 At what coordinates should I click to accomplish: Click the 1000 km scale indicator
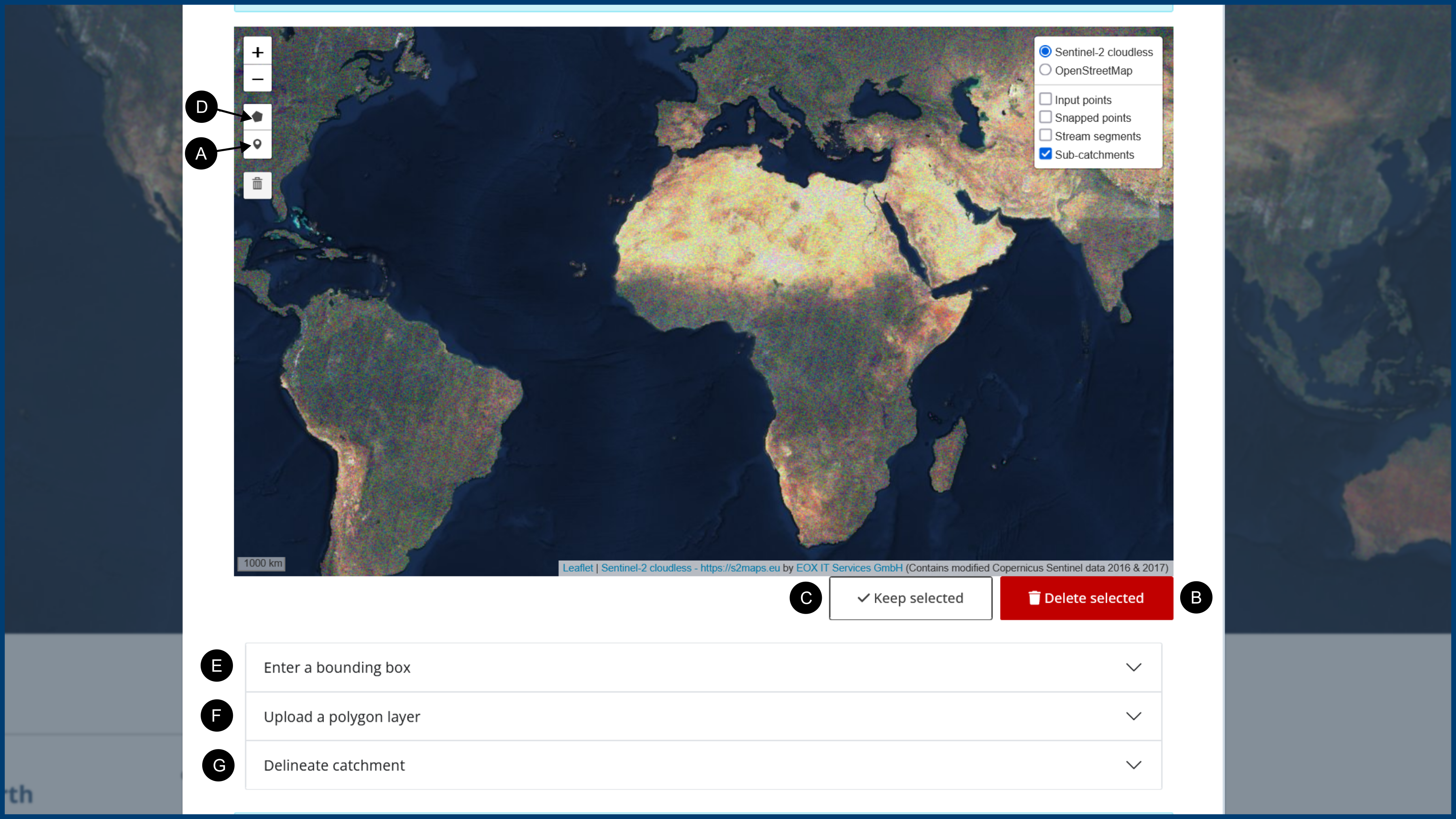261,563
